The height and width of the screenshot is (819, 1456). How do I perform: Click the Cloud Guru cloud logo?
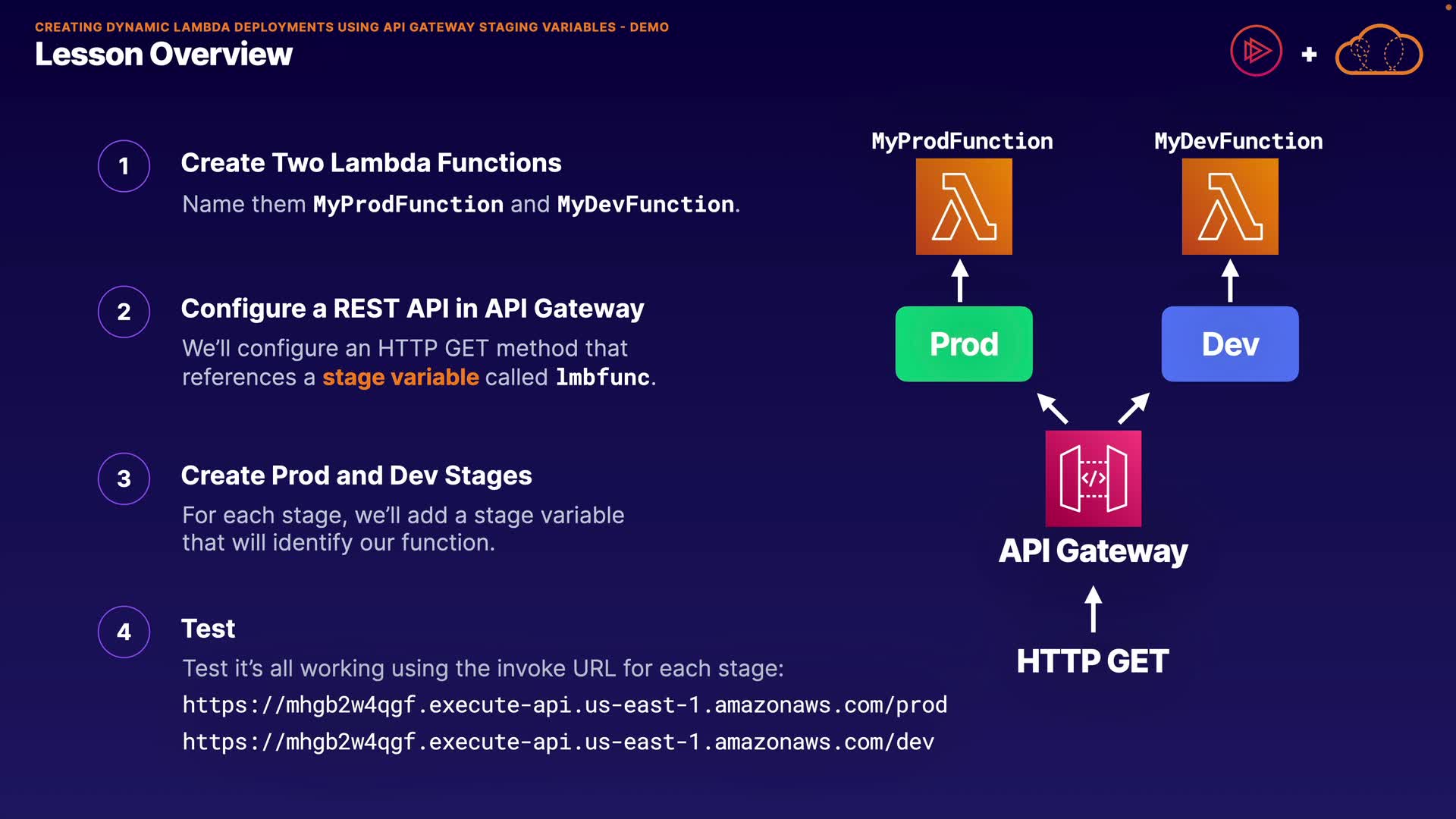coord(1379,52)
